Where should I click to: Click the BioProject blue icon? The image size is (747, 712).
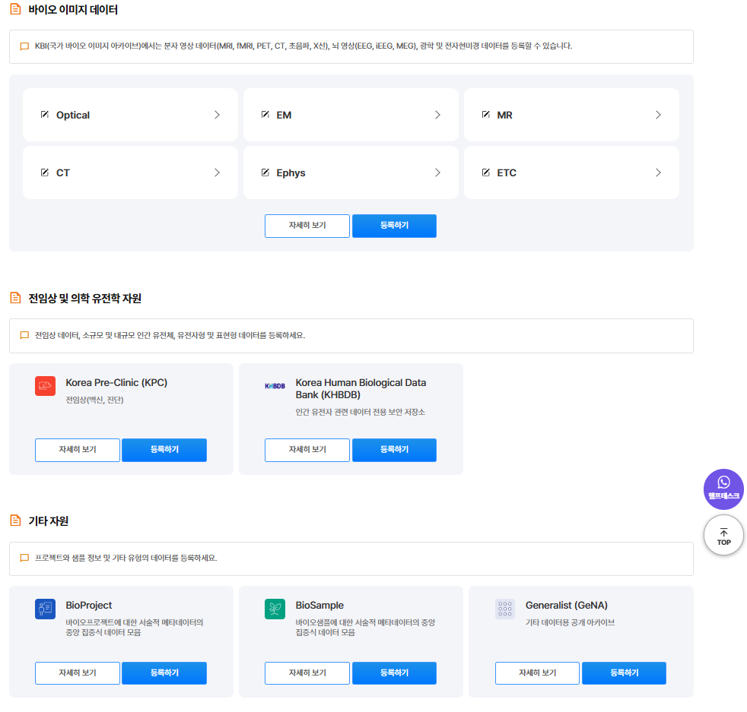coord(45,609)
